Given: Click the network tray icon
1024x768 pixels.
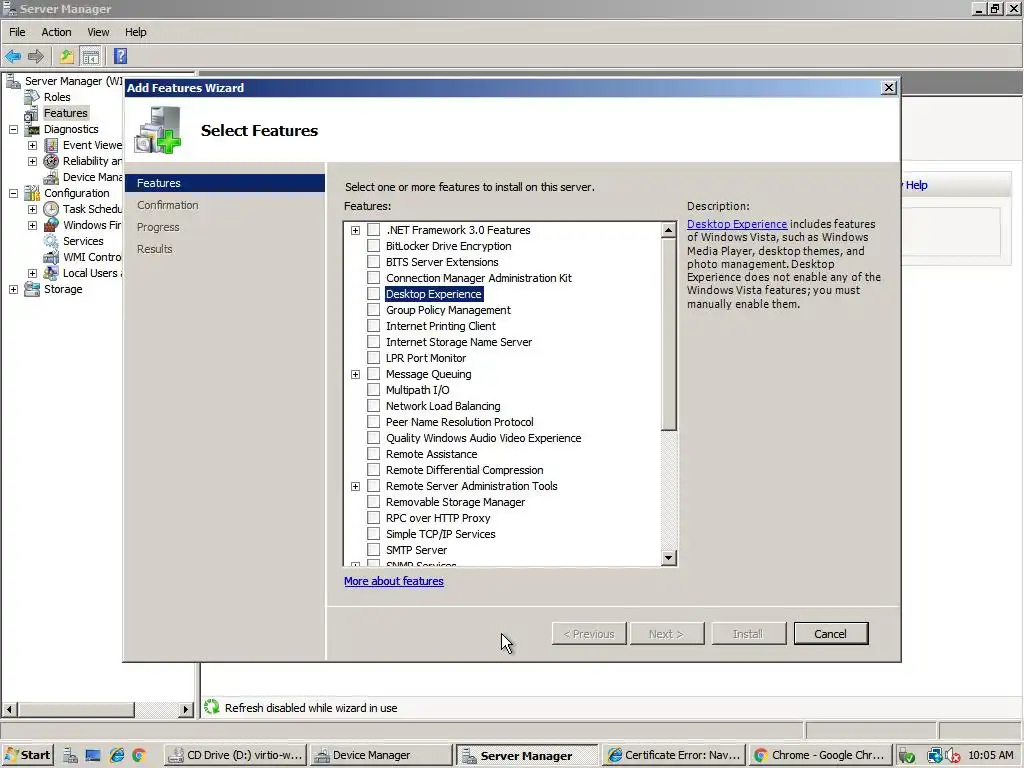Looking at the screenshot, I should pyautogui.click(x=935, y=756).
